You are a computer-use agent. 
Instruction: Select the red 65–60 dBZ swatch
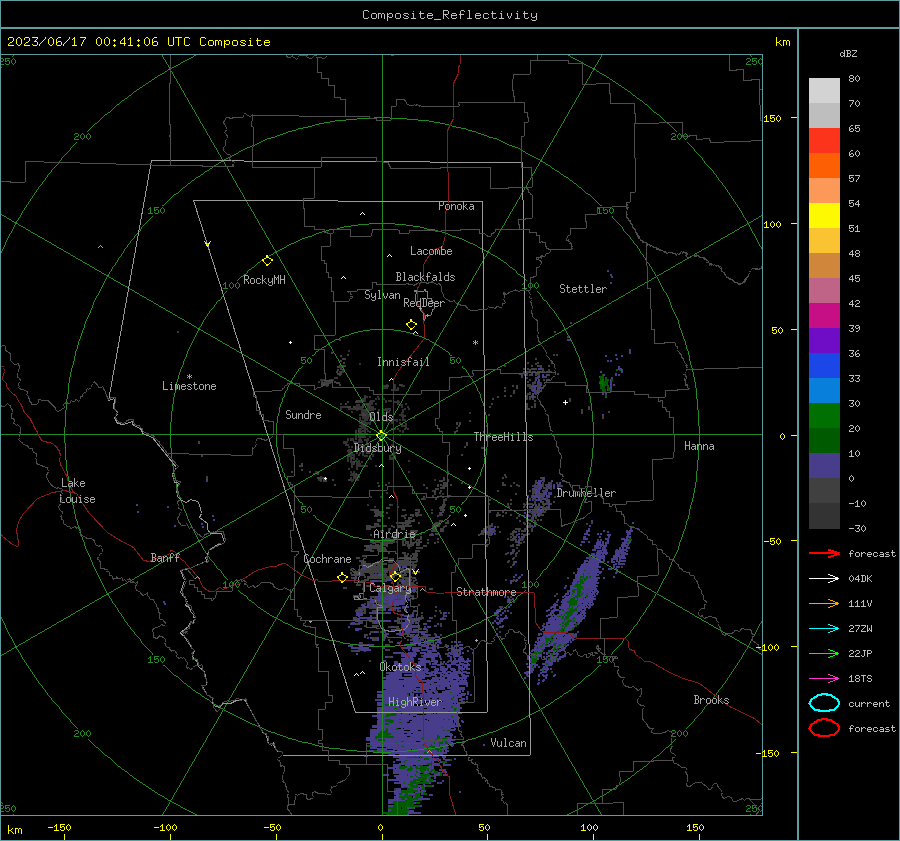coord(824,141)
